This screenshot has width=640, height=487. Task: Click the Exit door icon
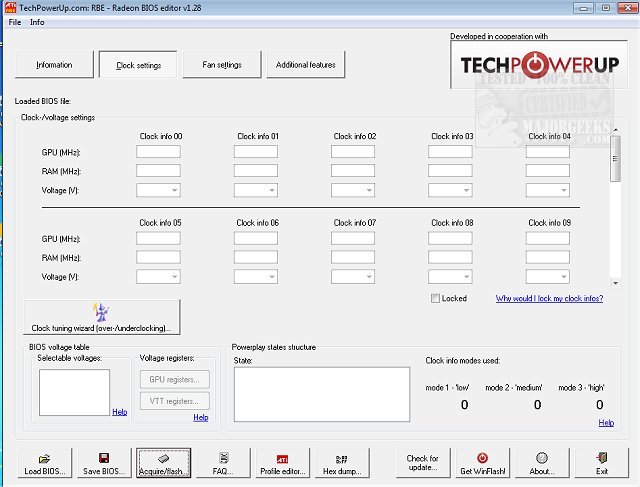(602, 458)
